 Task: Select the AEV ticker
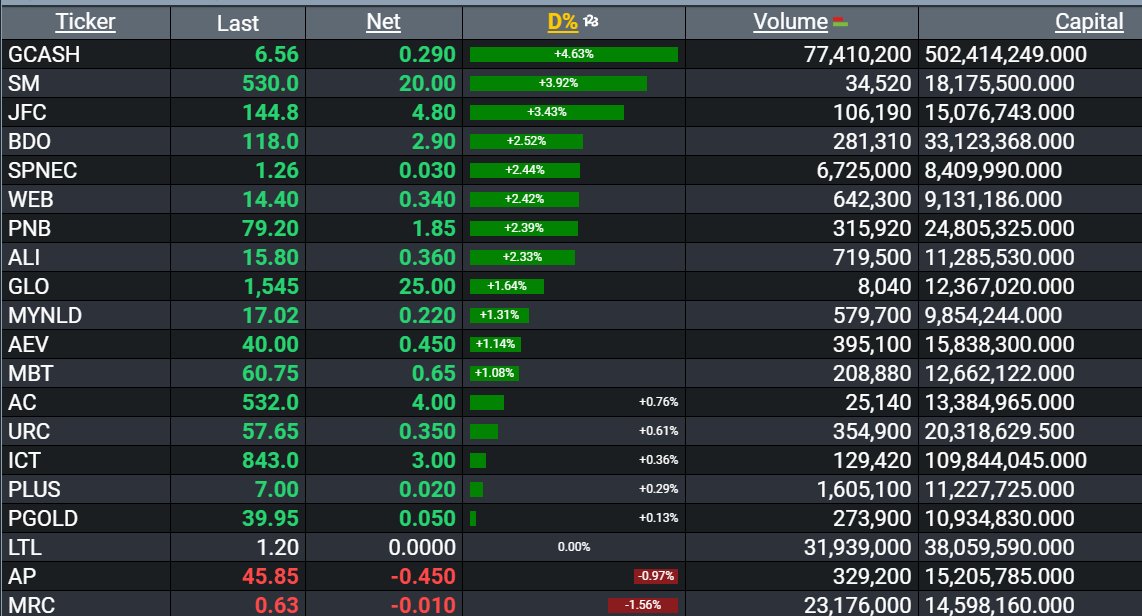(28, 344)
